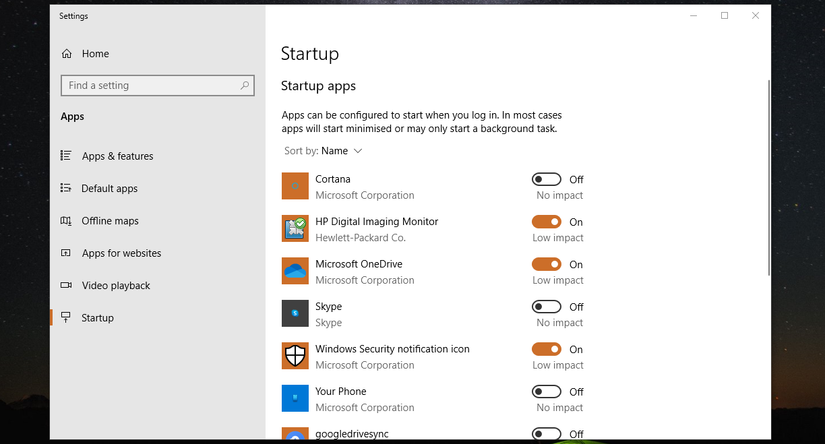This screenshot has width=825, height=444.
Task: Click the Microsoft OneDrive cloud icon
Action: click(x=295, y=271)
